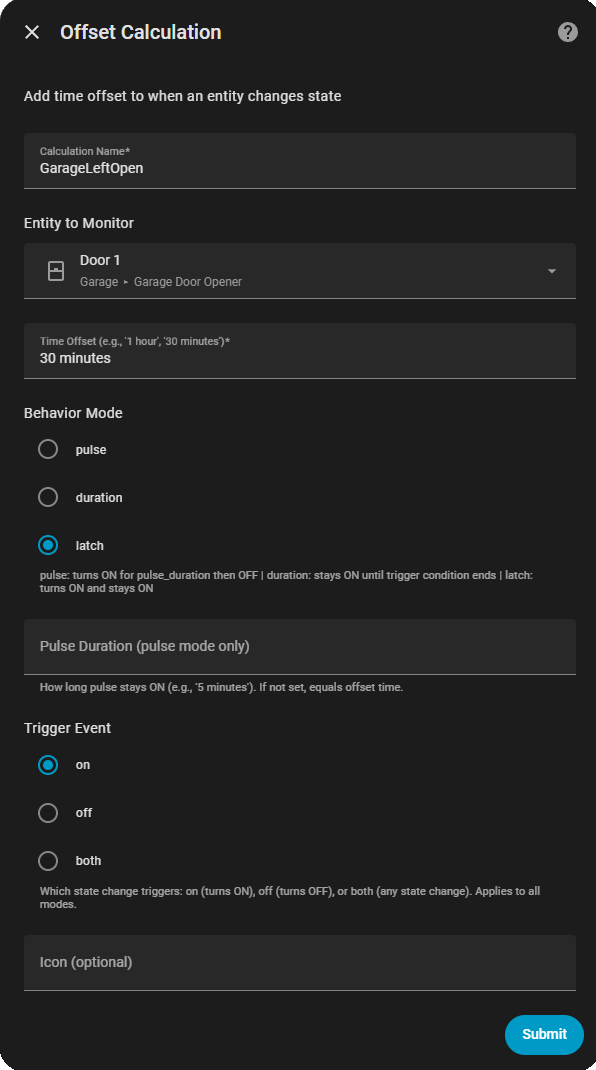596x1070 pixels.
Task: Click the Icon (optional) field
Action: 300,963
